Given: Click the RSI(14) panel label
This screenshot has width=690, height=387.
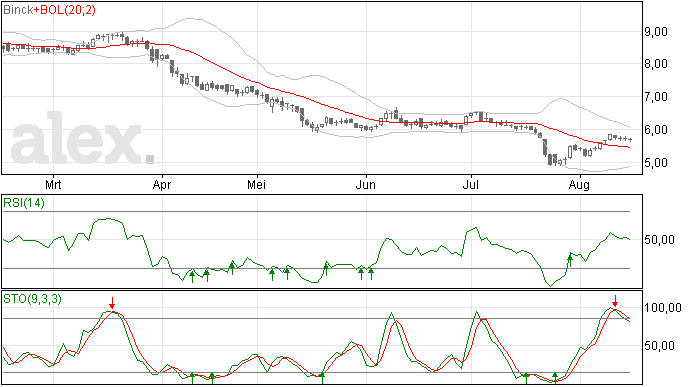Looking at the screenshot, I should click(x=24, y=203).
